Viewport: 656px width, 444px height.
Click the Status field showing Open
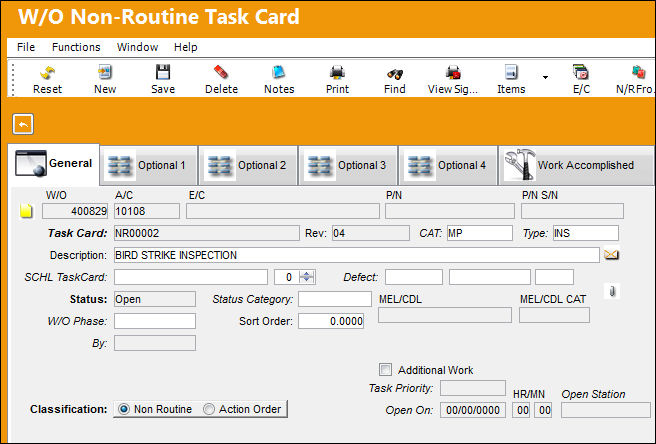point(155,299)
